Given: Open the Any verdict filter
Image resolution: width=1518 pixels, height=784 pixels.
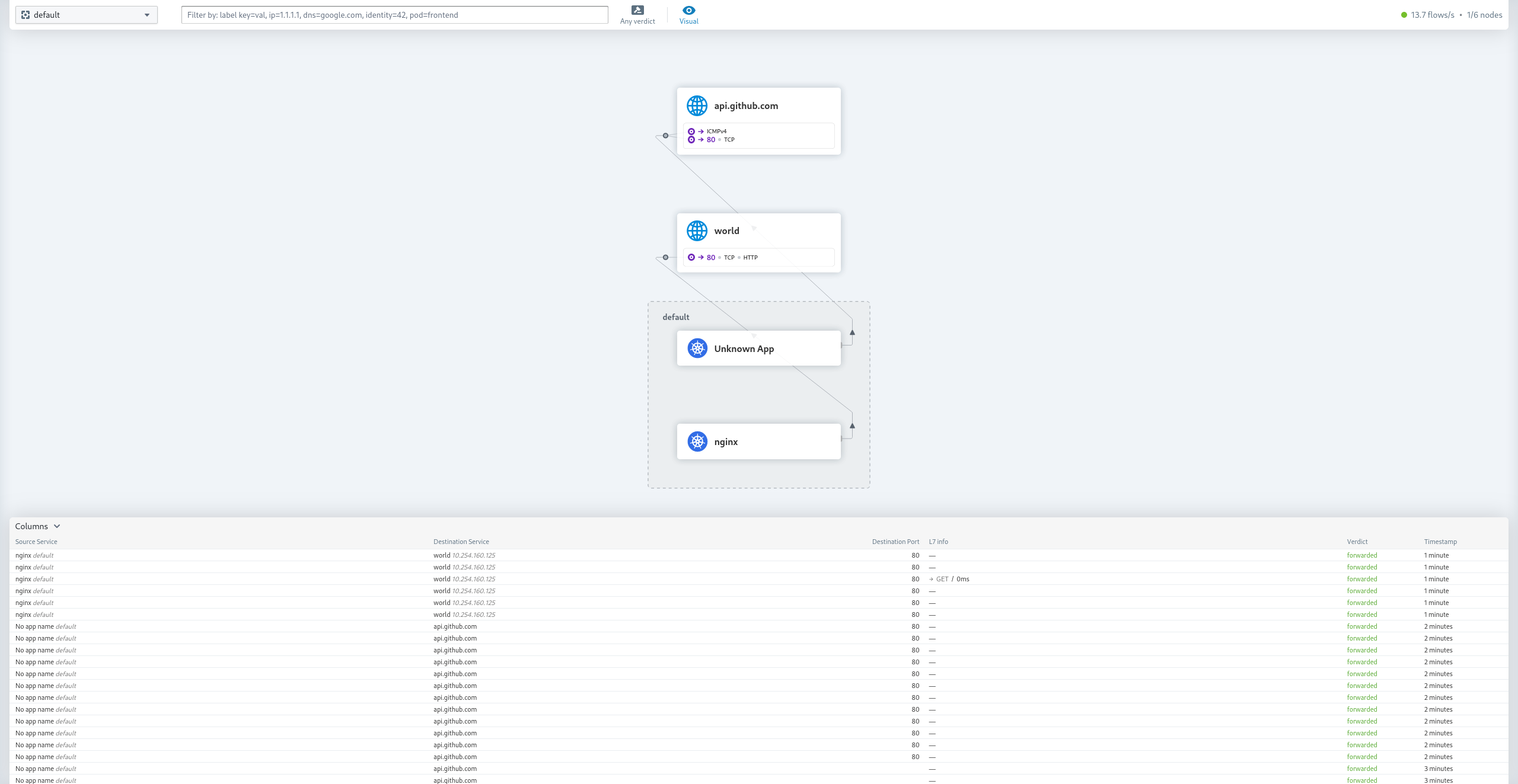Looking at the screenshot, I should pyautogui.click(x=637, y=15).
